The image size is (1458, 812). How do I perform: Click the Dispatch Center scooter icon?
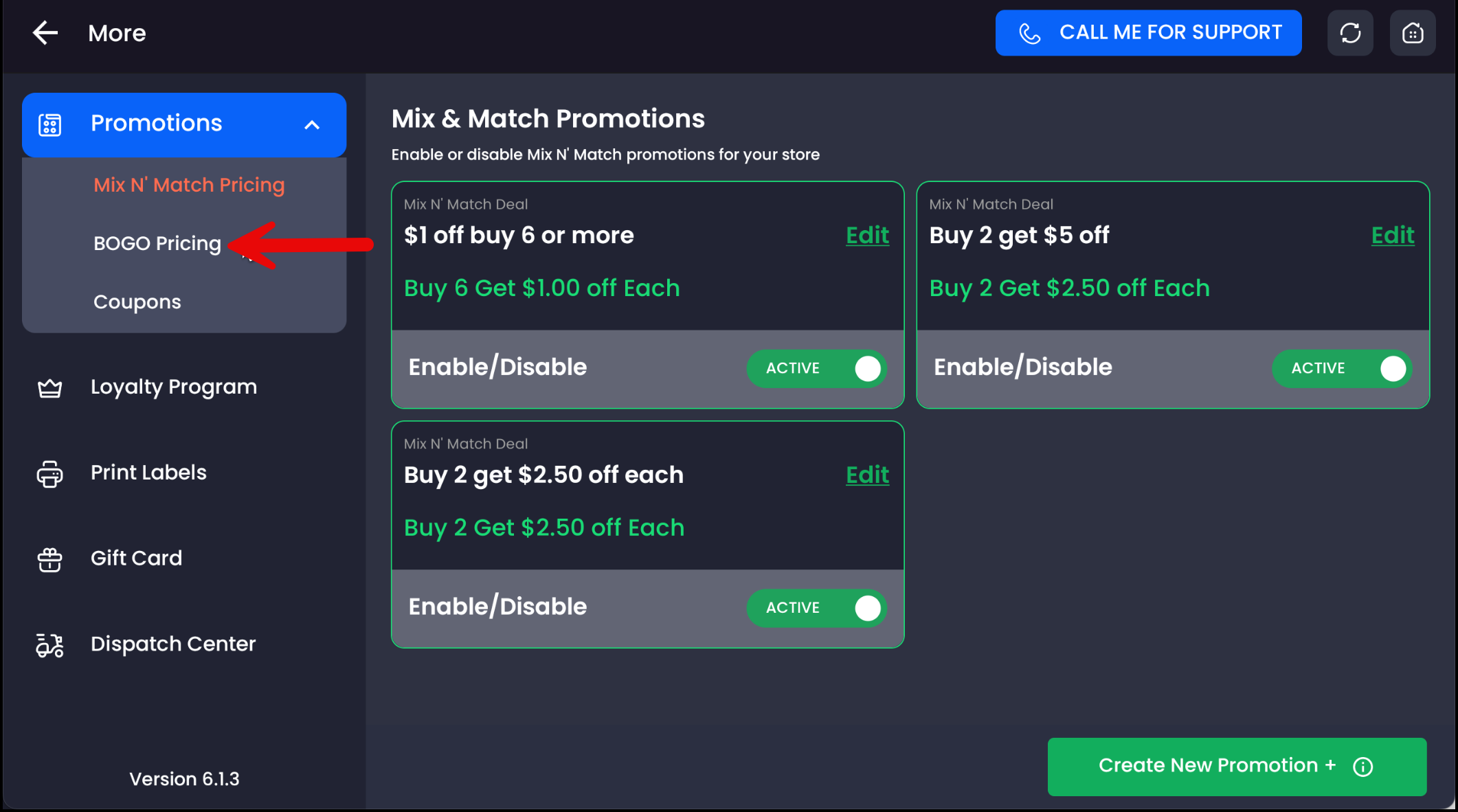pyautogui.click(x=49, y=645)
